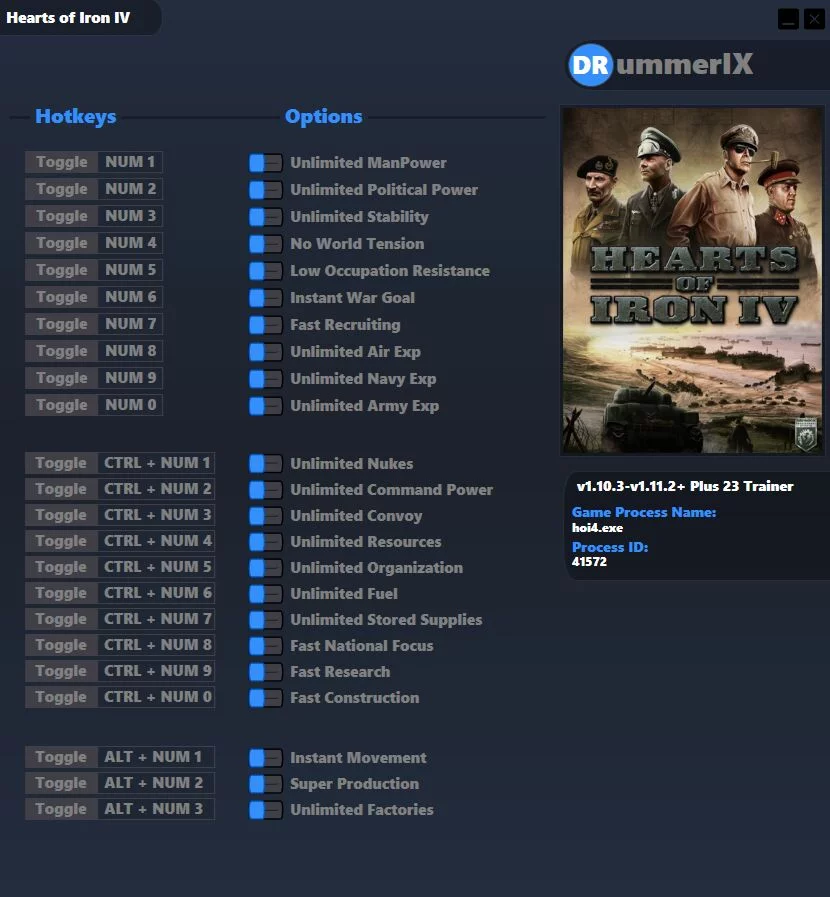Viewport: 830px width, 897px height.
Task: Enable the Super Production switch
Action: 266,784
